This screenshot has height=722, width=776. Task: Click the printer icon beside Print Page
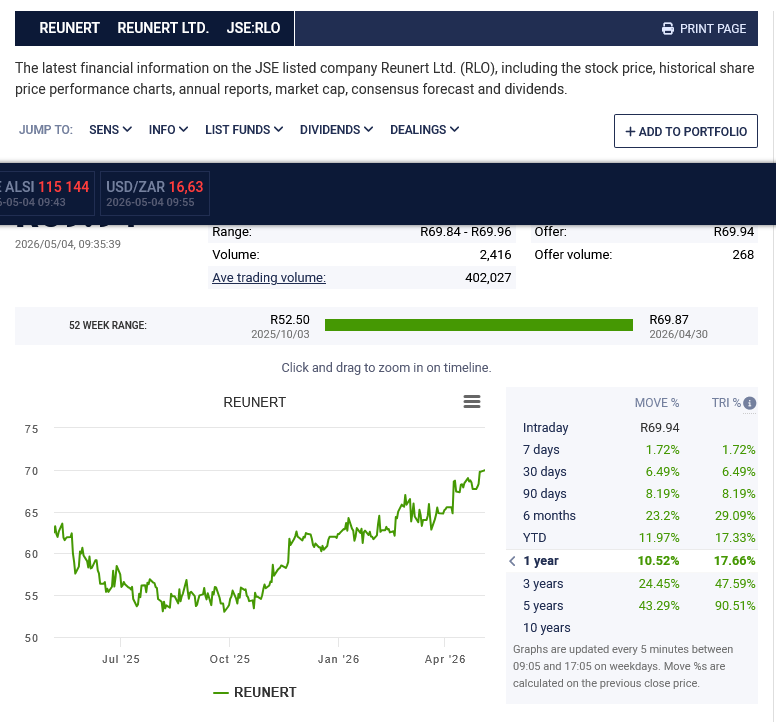668,29
